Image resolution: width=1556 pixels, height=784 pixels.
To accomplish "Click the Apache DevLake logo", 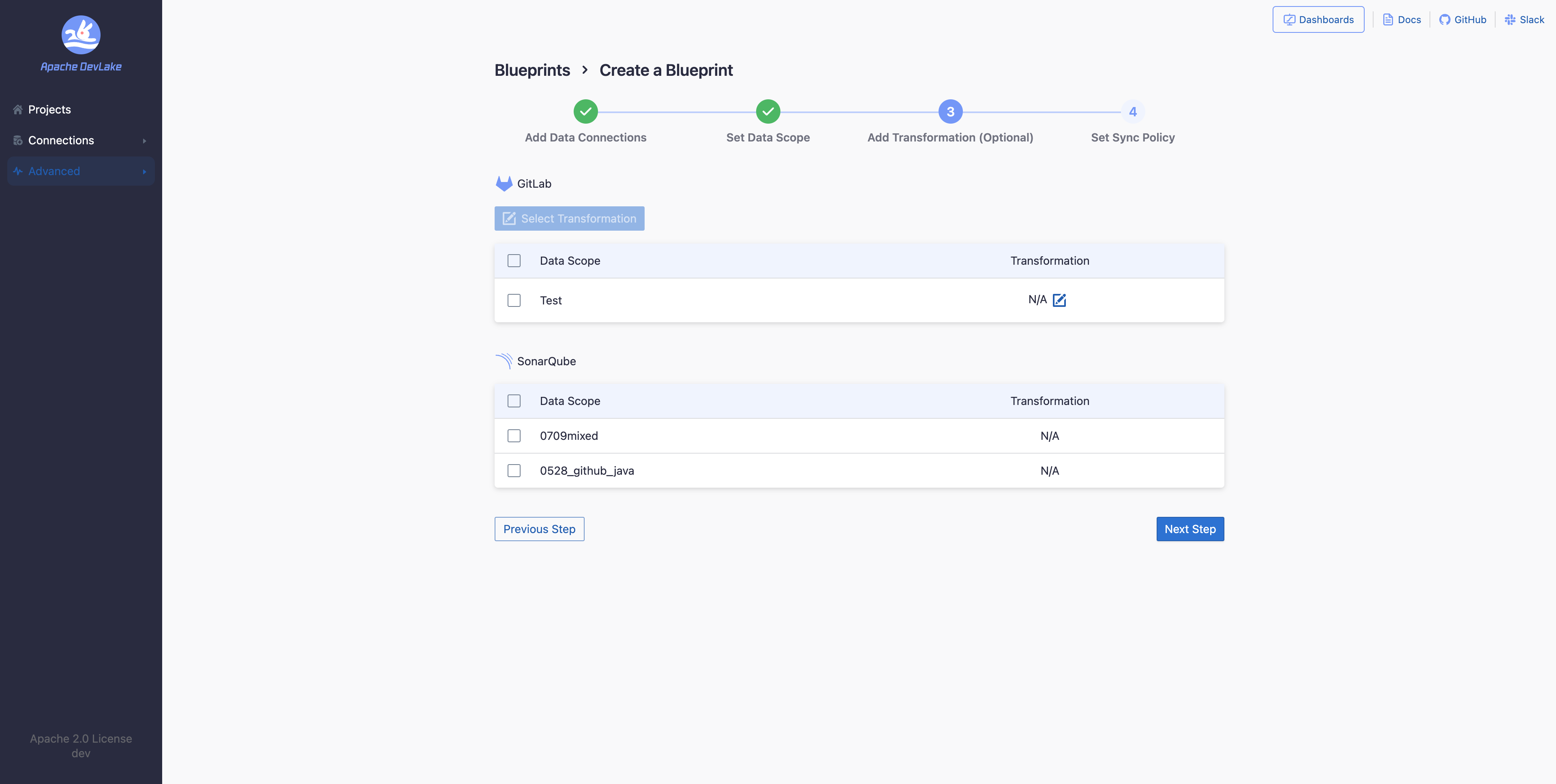I will [81, 35].
